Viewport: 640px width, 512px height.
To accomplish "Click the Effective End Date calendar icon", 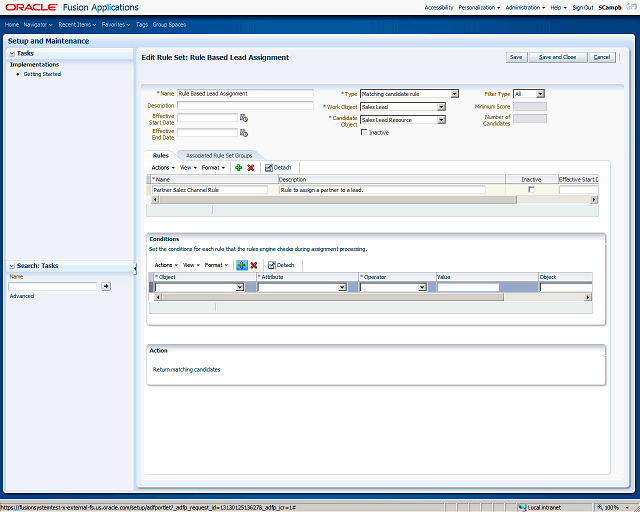I will (244, 133).
